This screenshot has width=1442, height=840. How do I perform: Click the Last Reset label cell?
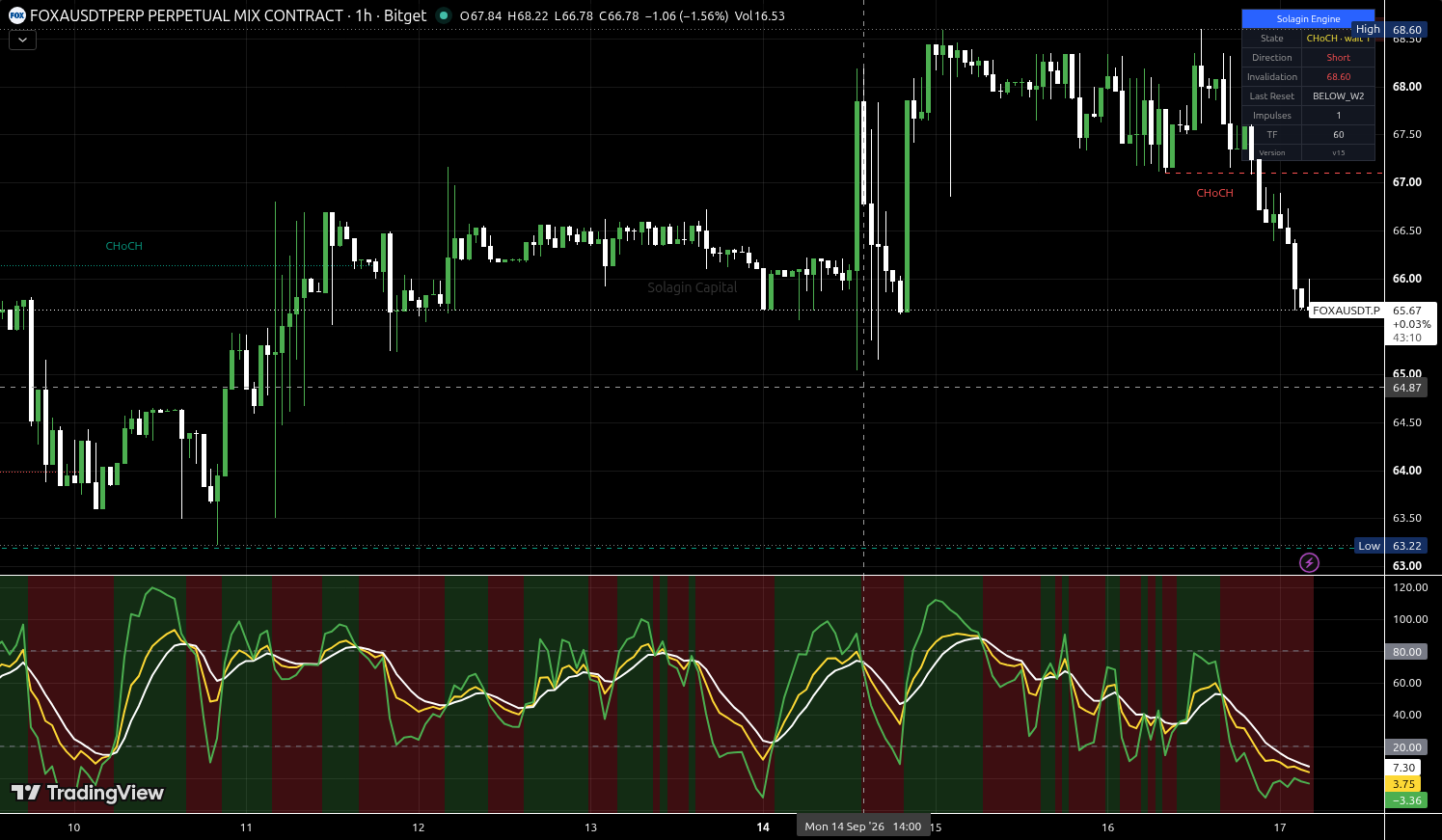pos(1271,95)
